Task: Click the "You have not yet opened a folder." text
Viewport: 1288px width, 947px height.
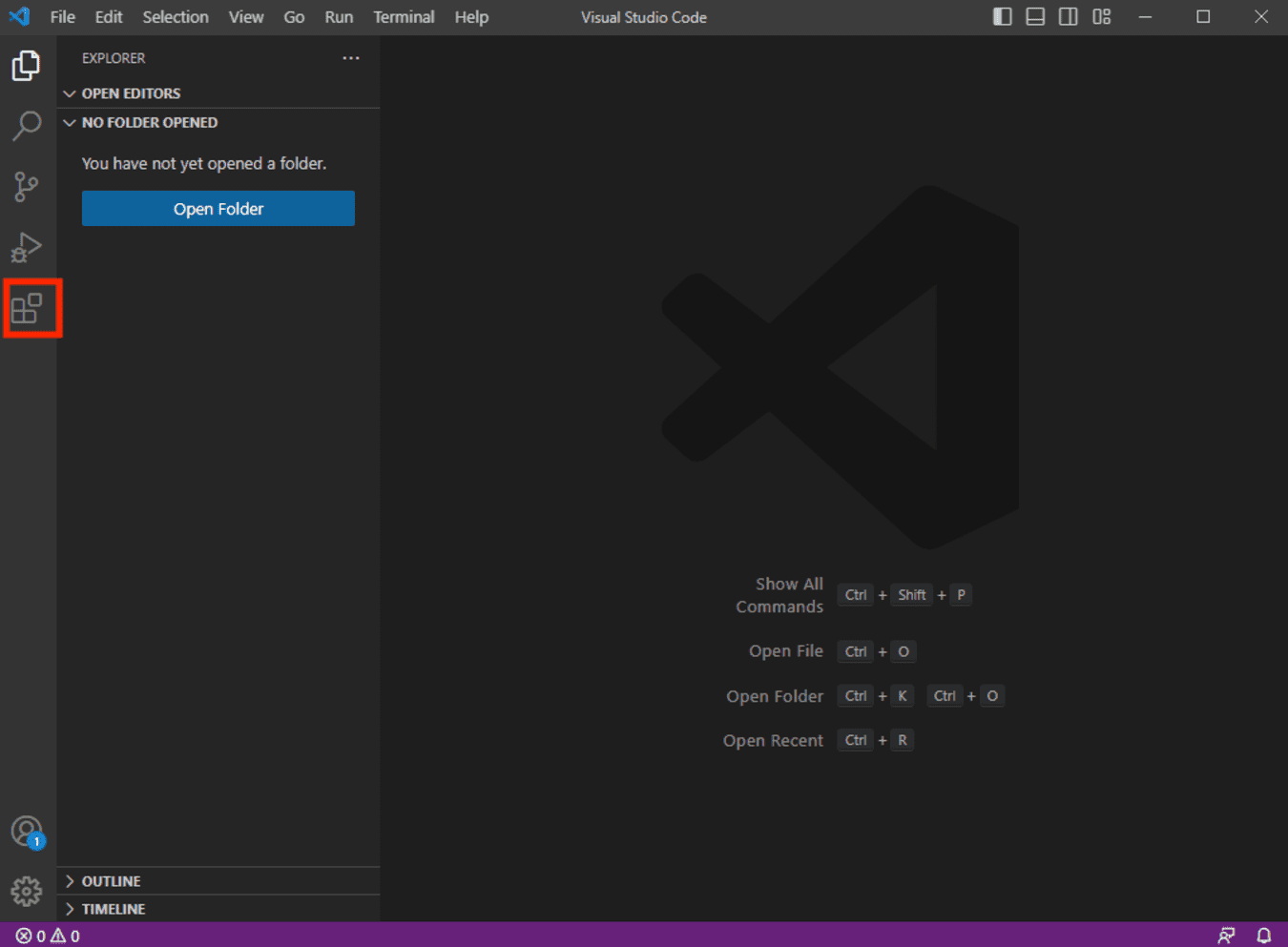Action: click(204, 164)
